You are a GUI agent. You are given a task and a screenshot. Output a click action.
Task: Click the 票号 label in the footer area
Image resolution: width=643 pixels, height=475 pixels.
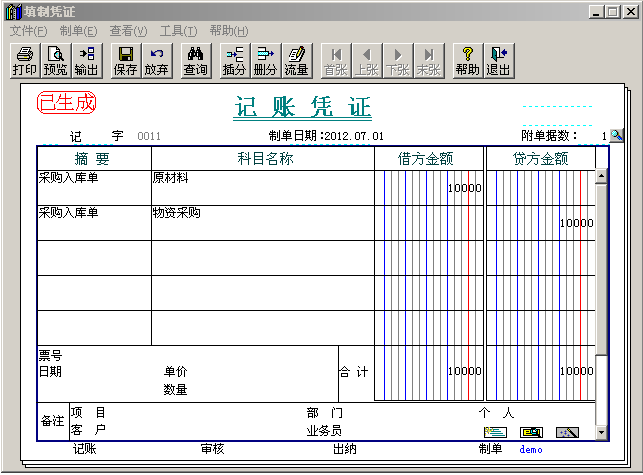pos(50,356)
